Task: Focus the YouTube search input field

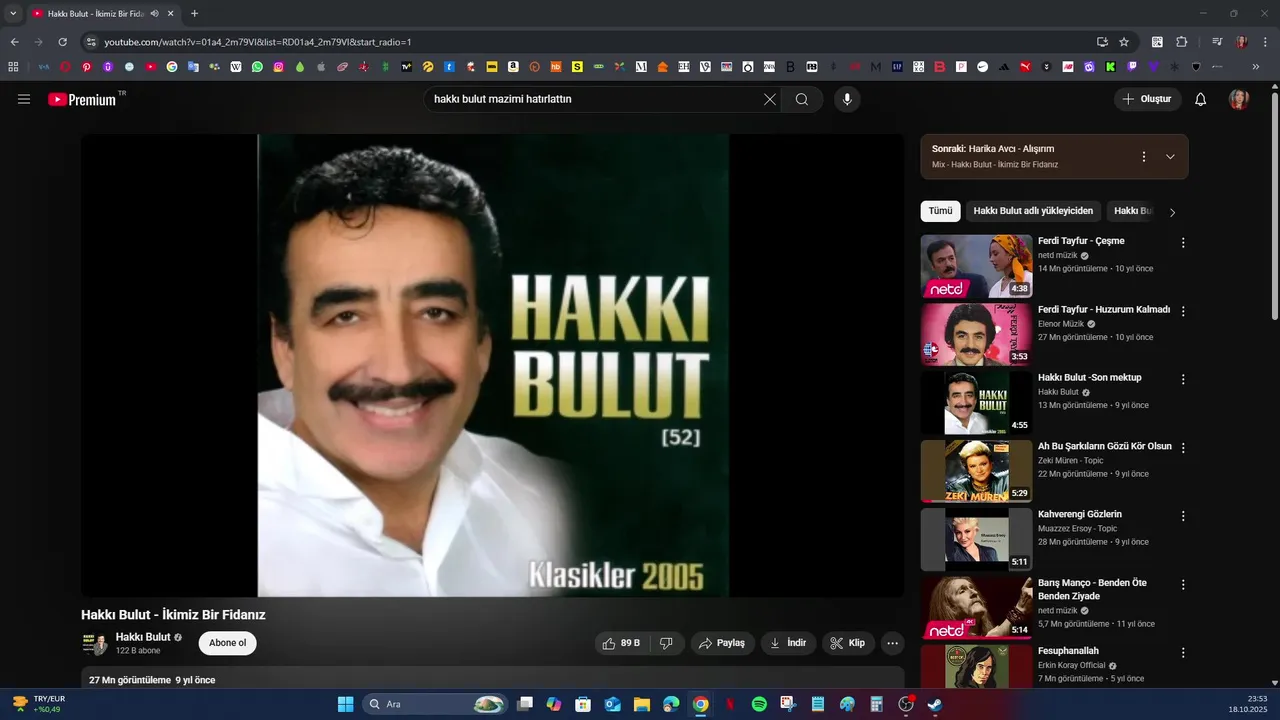Action: (x=594, y=99)
